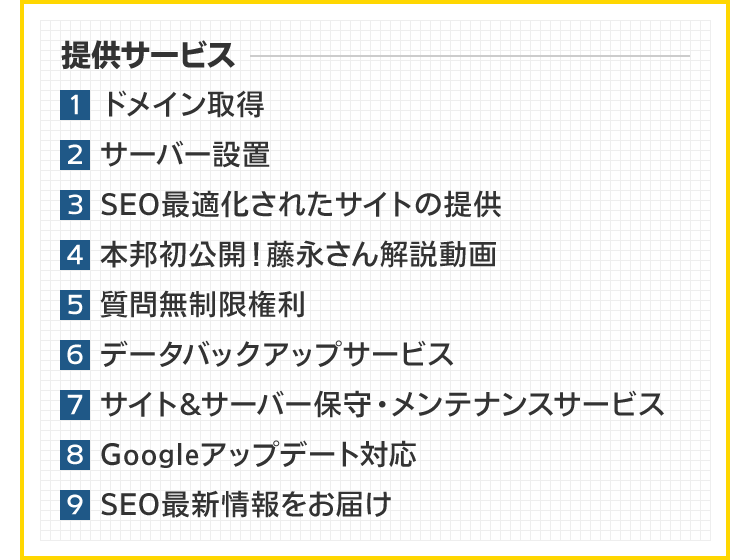Viewport: 750px width, 560px height.
Task: Click SEO最適化されたサイトの提供 text
Action: tap(300, 205)
